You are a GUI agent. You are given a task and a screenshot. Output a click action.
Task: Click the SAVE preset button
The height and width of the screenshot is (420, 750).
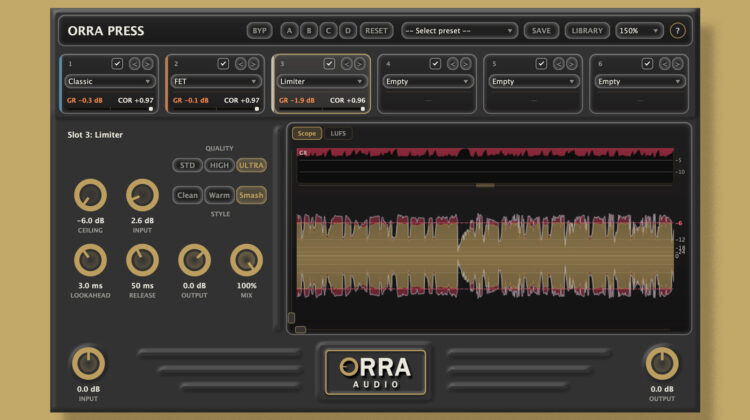click(541, 31)
